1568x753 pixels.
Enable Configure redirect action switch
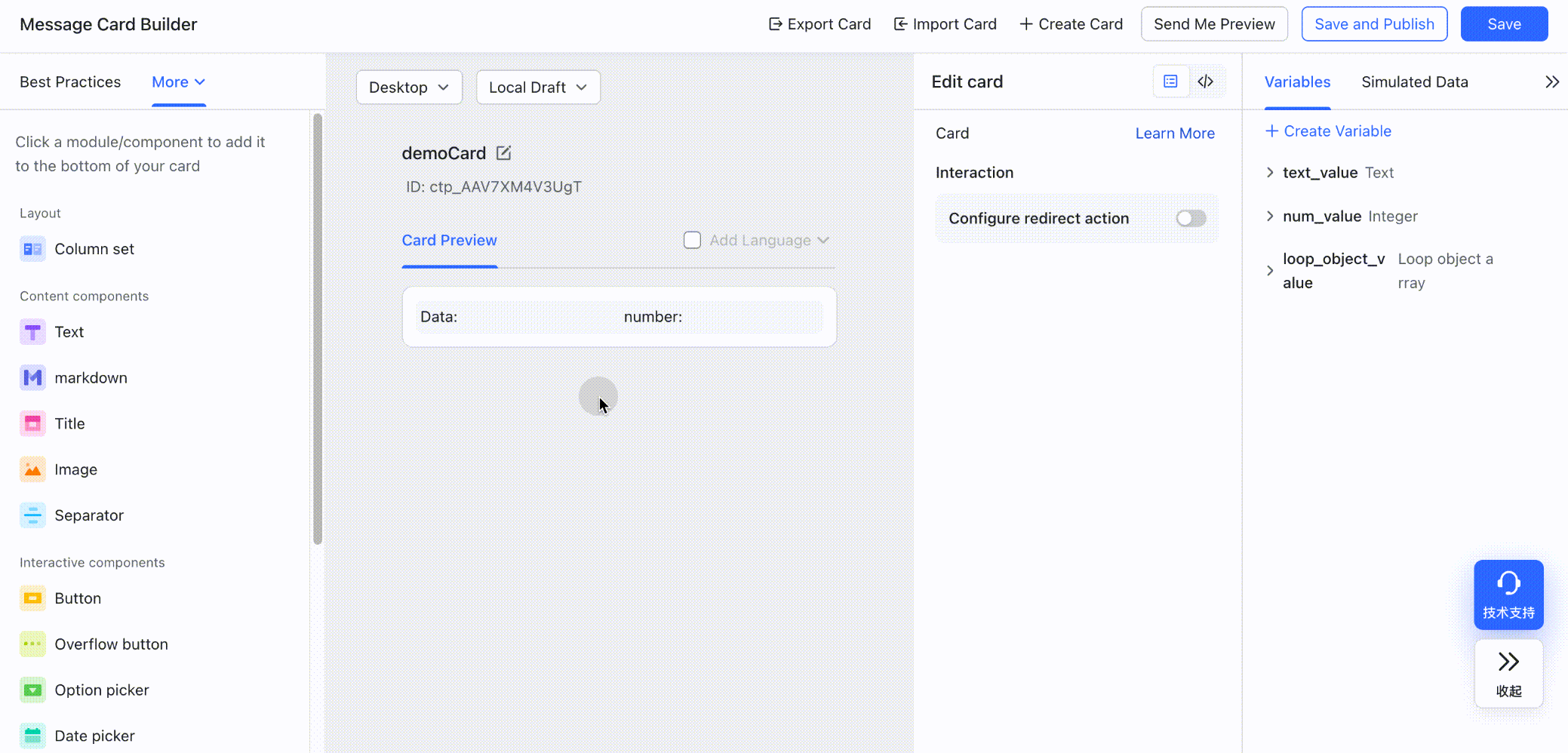pos(1191,219)
